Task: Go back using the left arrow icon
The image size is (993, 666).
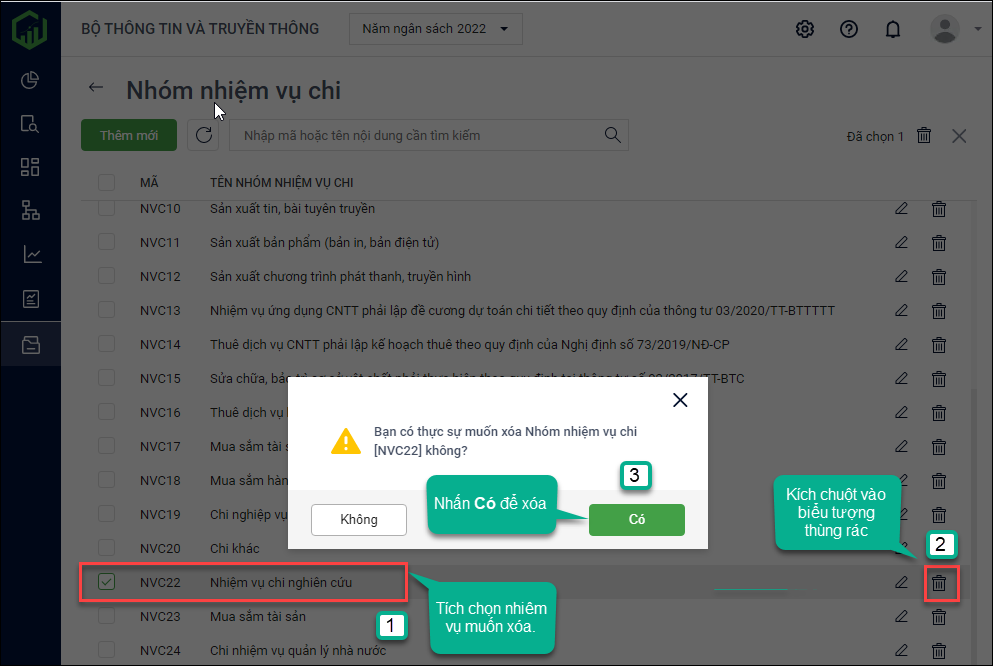Action: click(x=96, y=88)
